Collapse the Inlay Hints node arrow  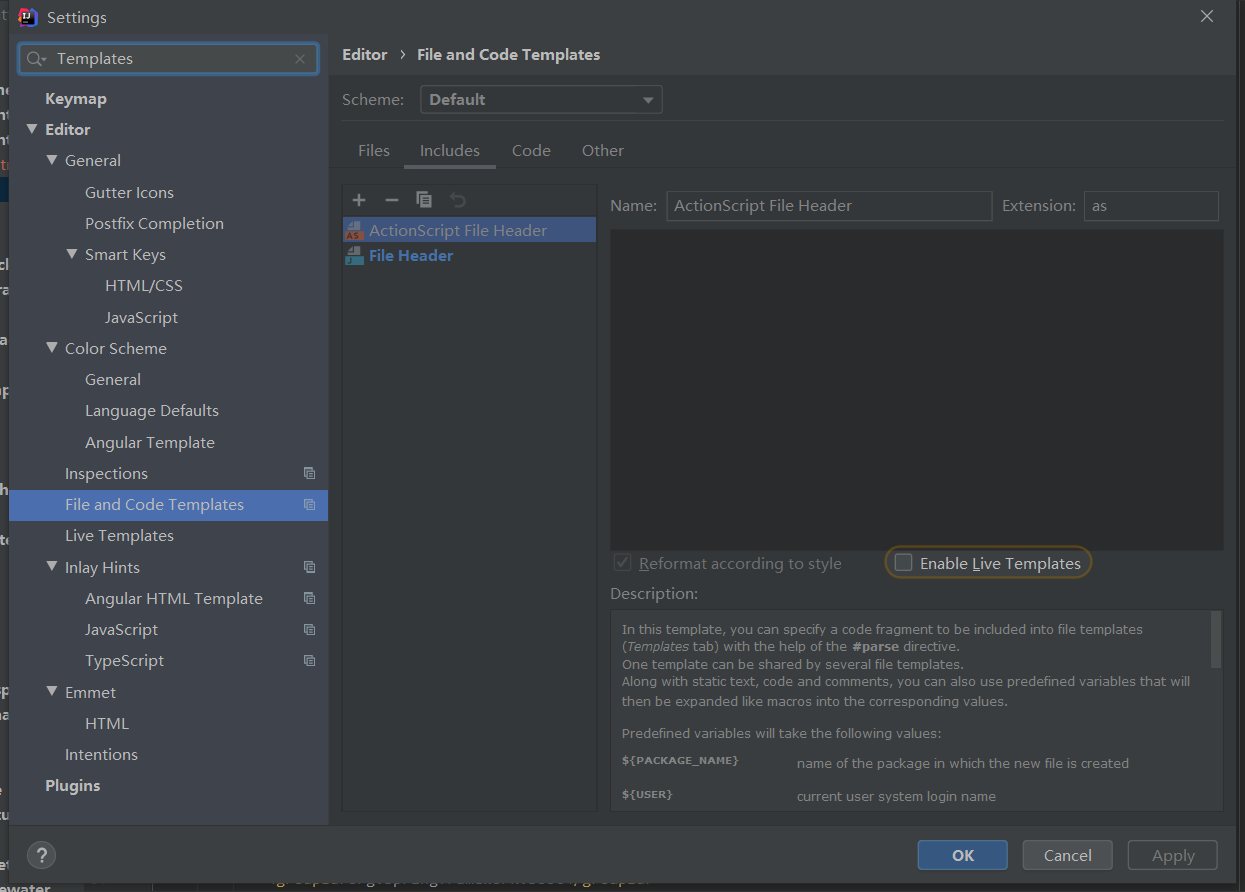point(52,567)
